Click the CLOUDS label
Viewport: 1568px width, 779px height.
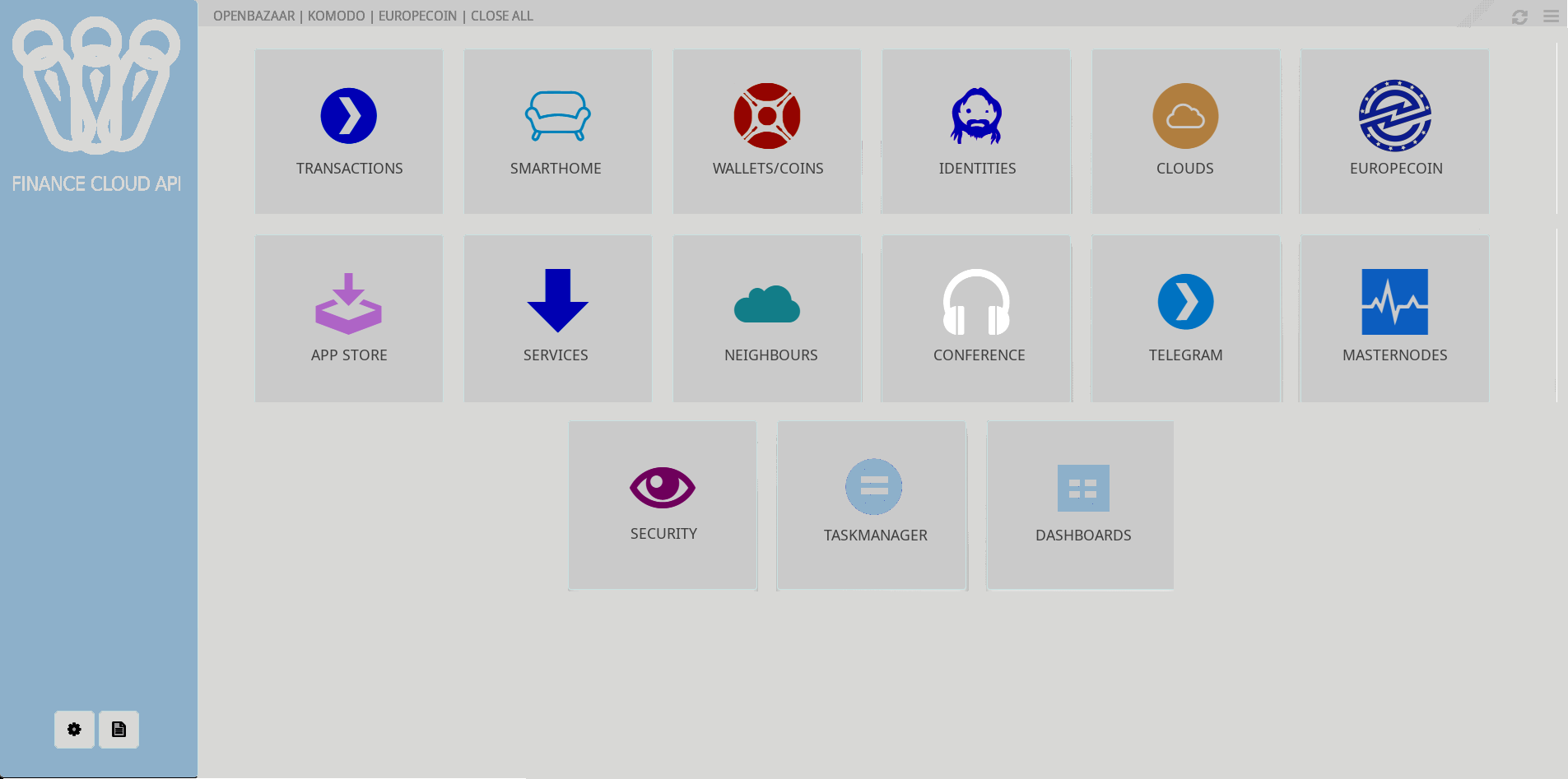[x=1185, y=169]
